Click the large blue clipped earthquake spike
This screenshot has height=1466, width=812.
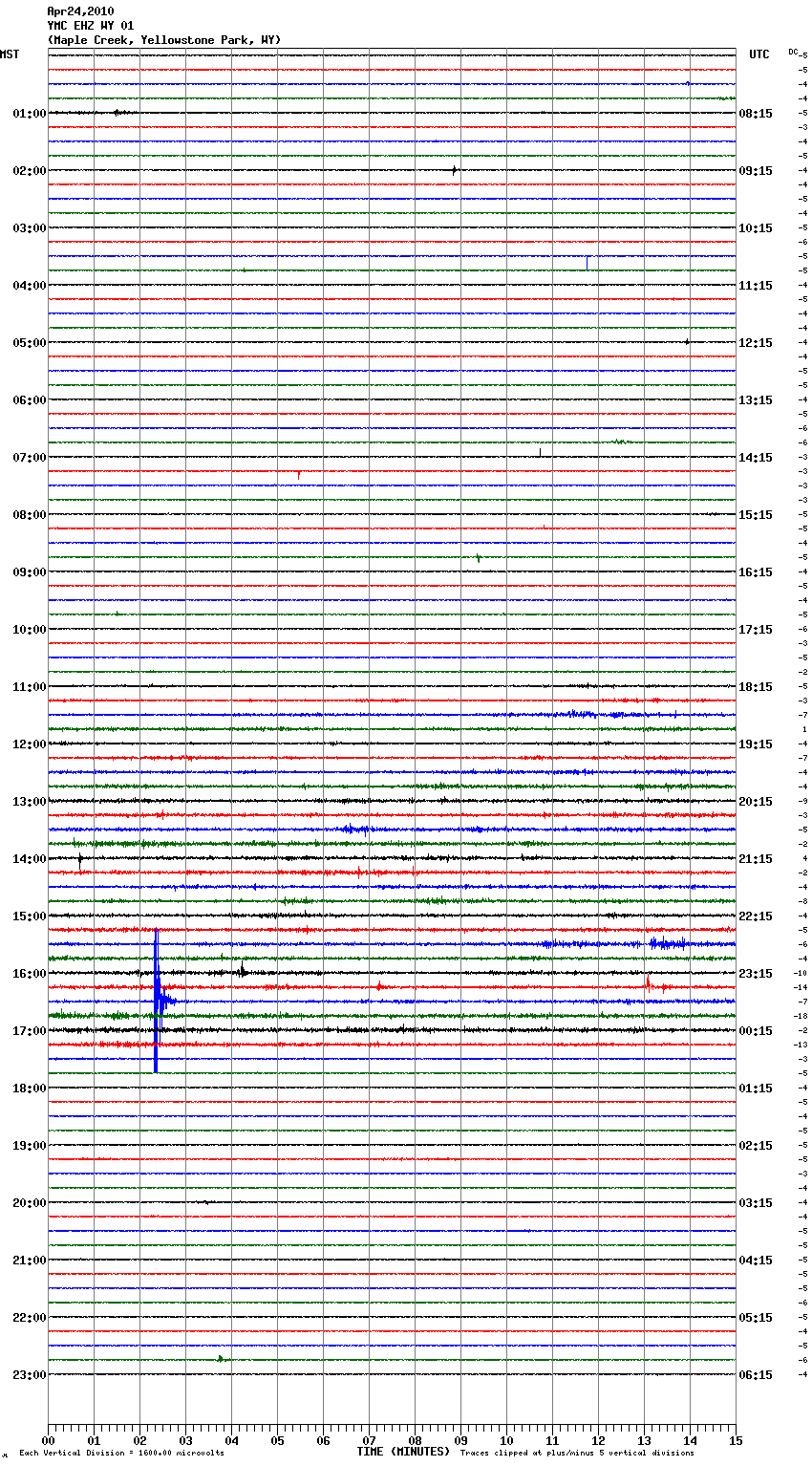coord(156,1000)
